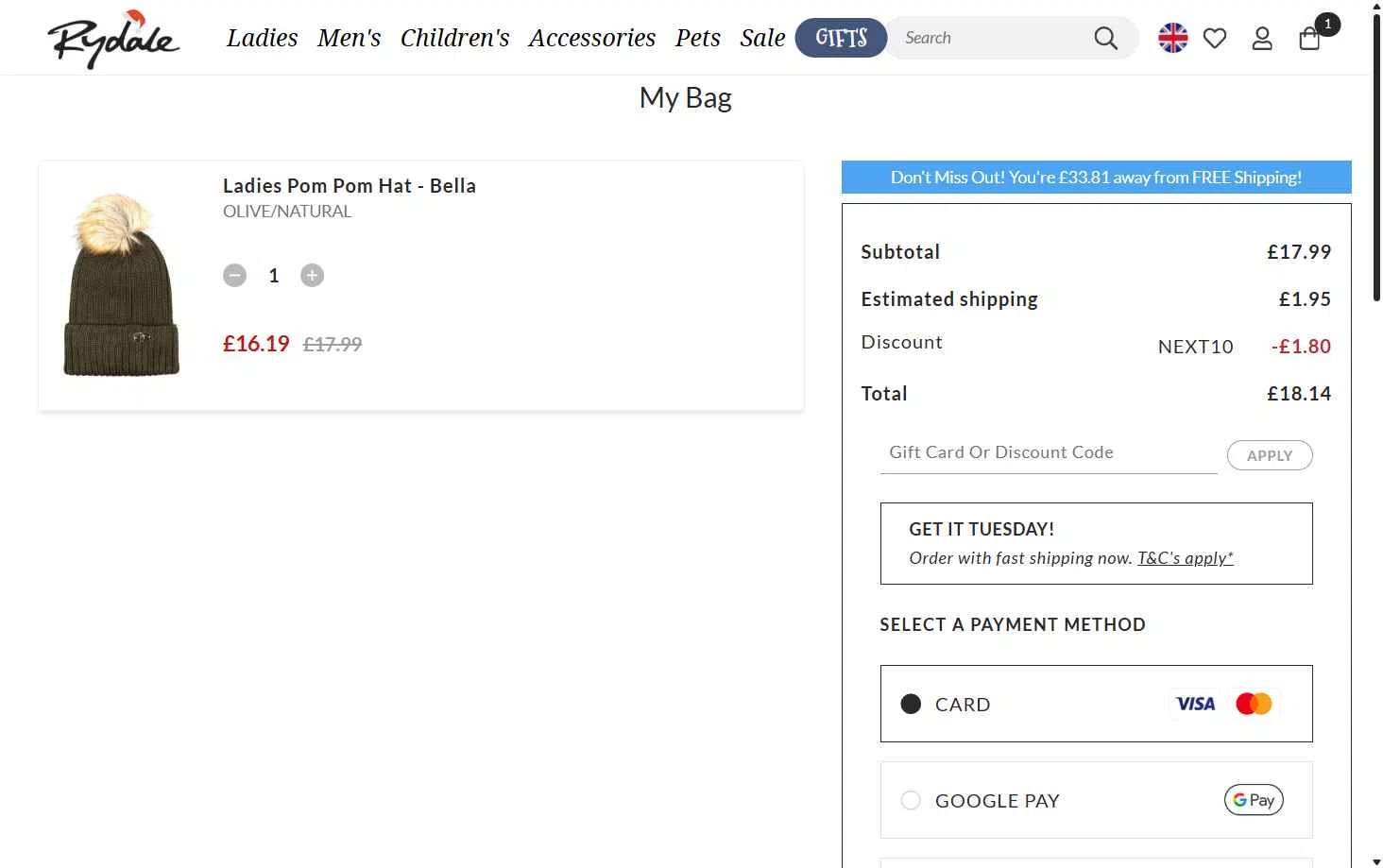Increase hat quantity with plus button
This screenshot has height=868, width=1383.
tap(312, 275)
